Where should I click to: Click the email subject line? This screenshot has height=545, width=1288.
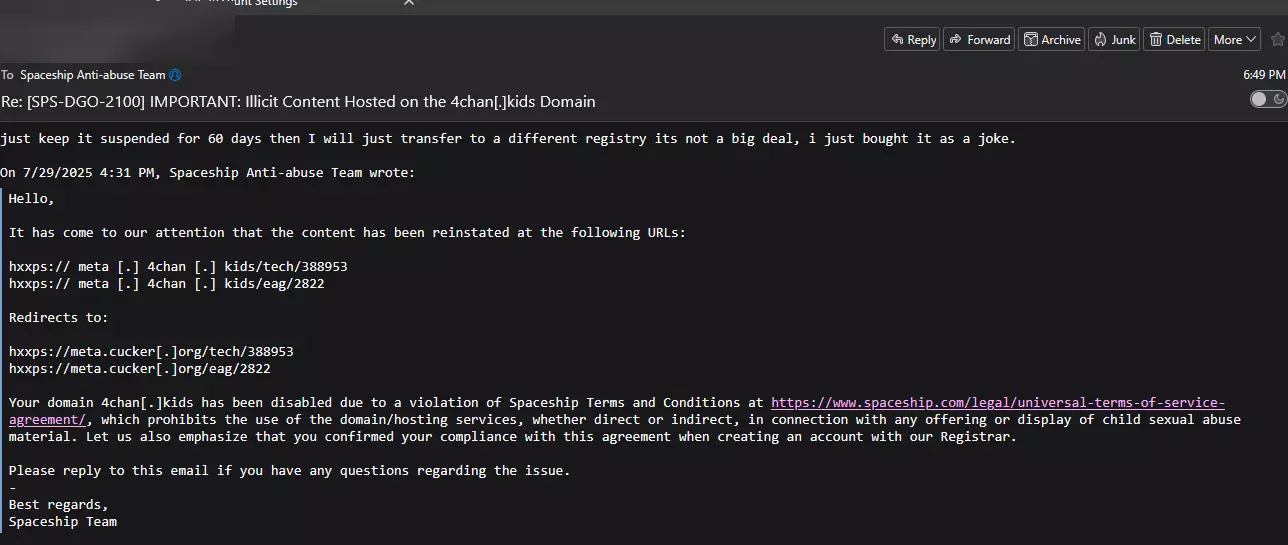pyautogui.click(x=298, y=102)
